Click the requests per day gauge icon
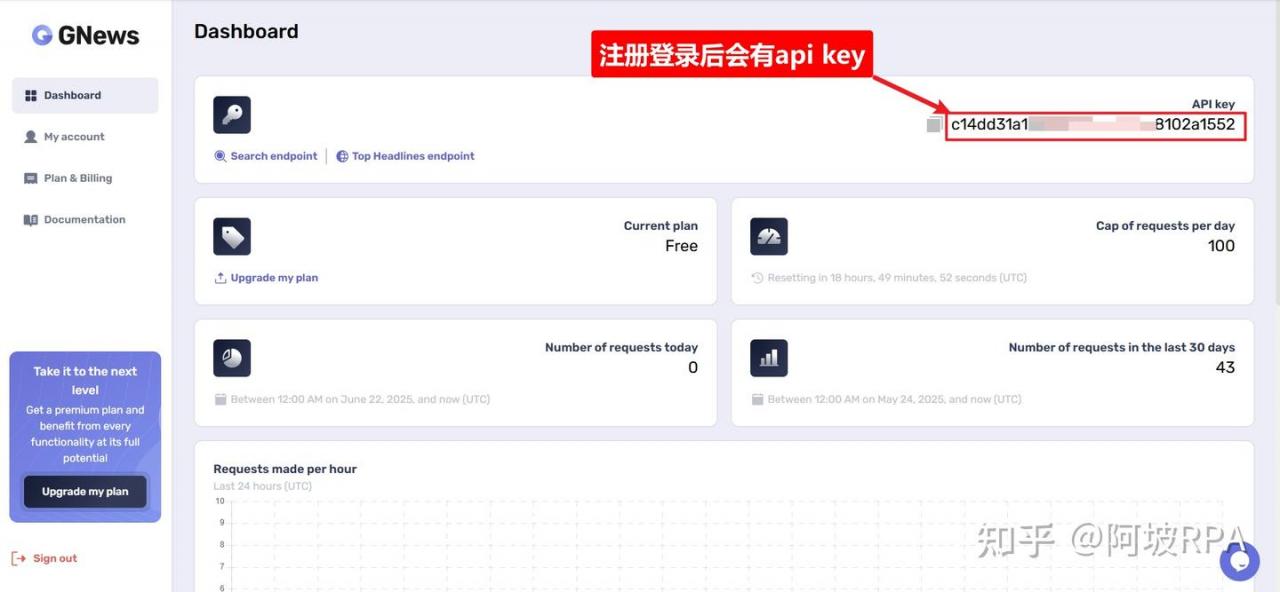 coord(769,237)
